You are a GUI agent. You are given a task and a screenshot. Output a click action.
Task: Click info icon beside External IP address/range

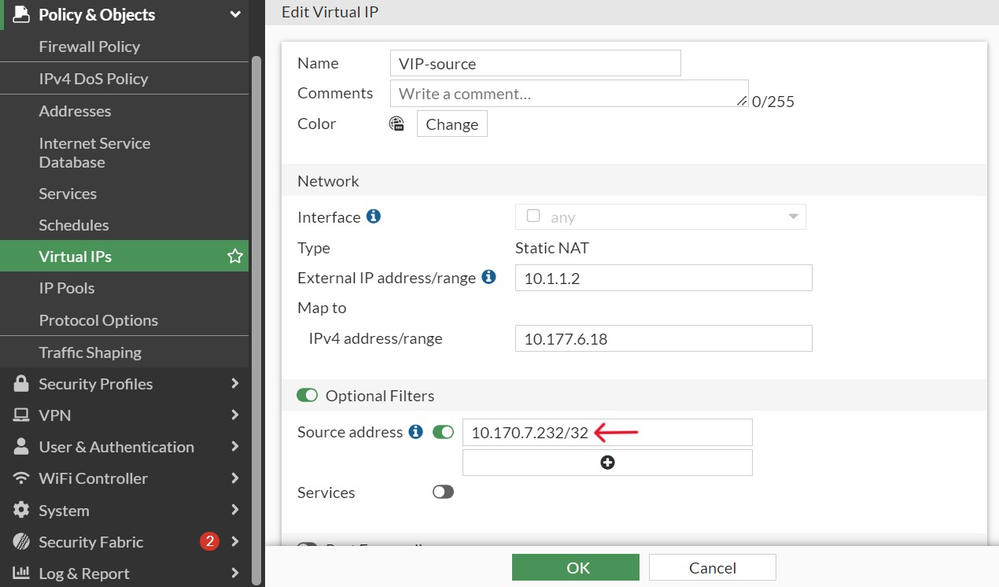[x=489, y=277]
